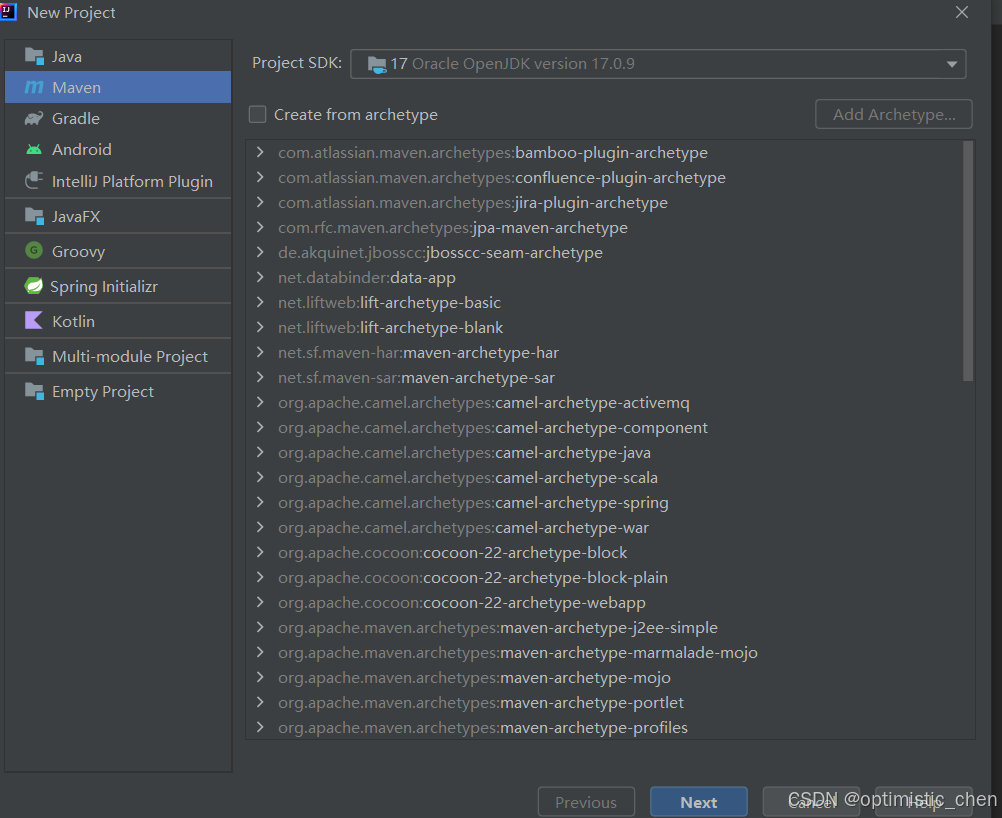Click the Multi-module Project icon
Viewport: 1002px width, 818px height.
[x=34, y=355]
